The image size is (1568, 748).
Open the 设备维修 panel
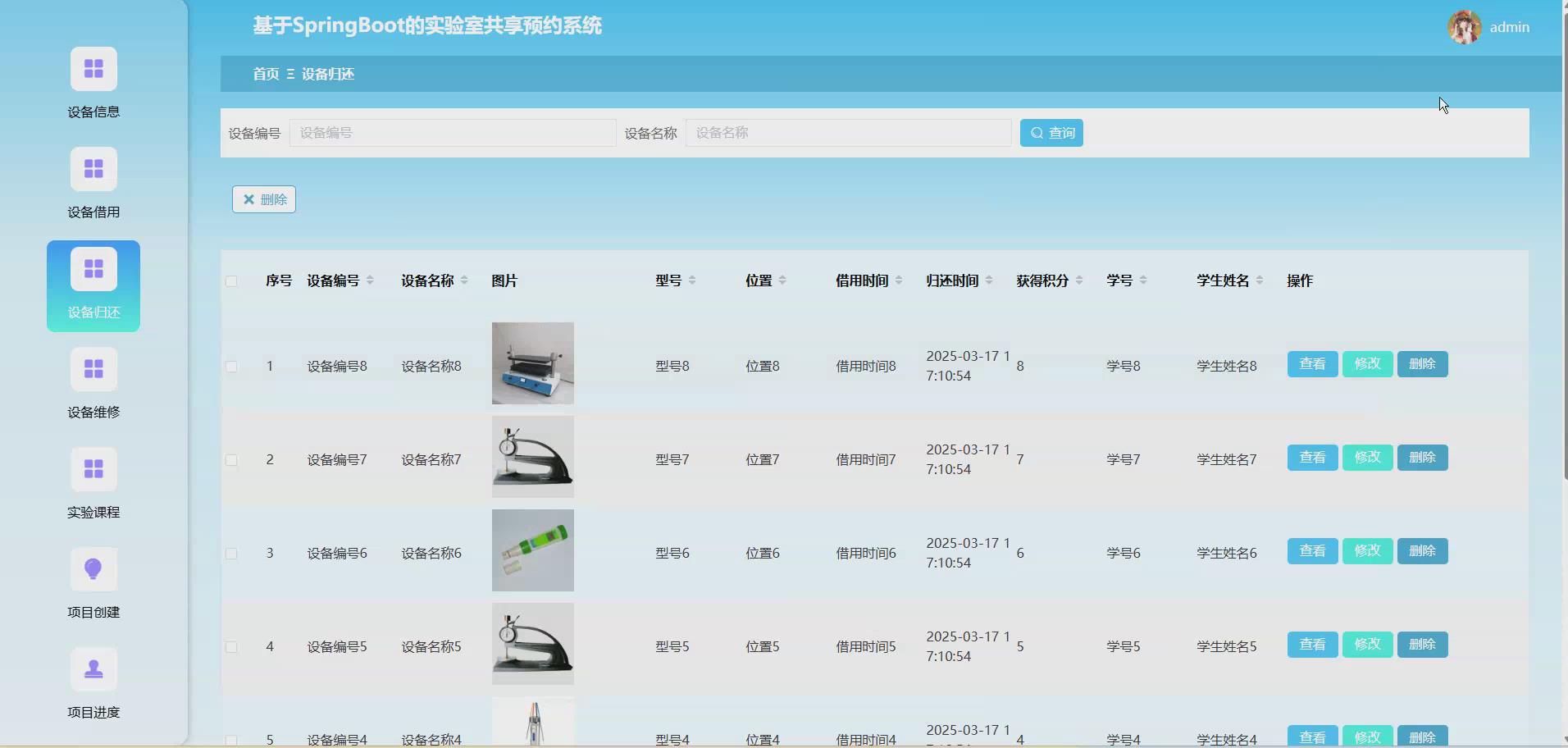pos(93,383)
